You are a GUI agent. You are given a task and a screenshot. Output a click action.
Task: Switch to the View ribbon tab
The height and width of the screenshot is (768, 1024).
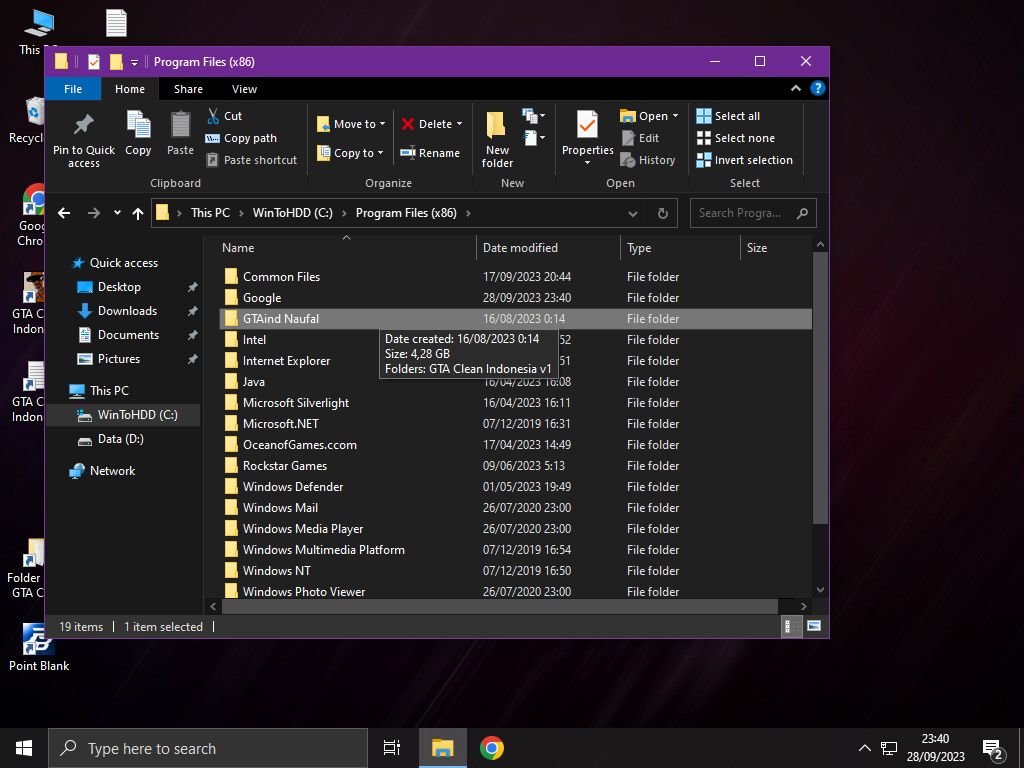[244, 89]
